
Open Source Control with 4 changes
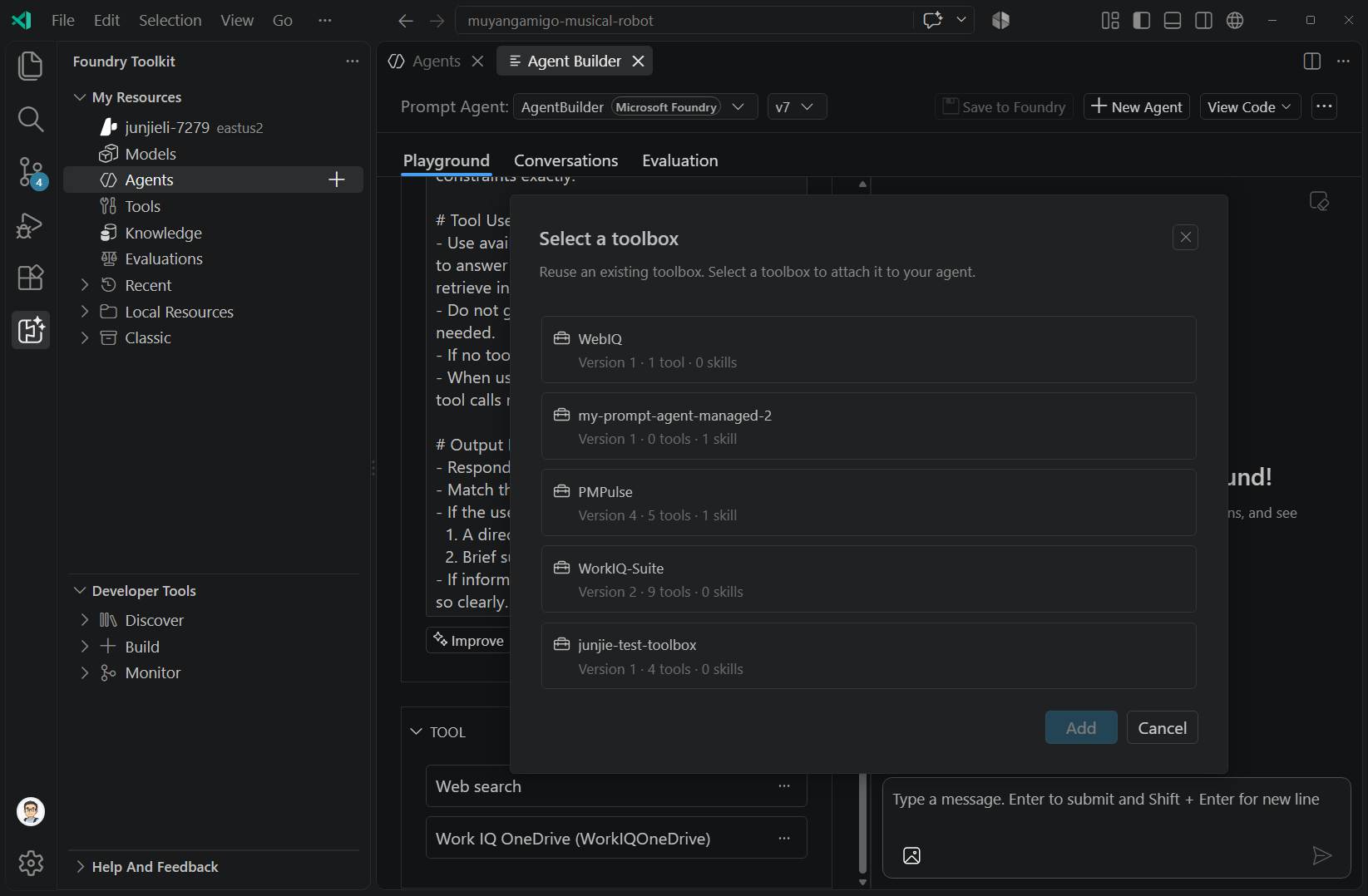tap(31, 172)
